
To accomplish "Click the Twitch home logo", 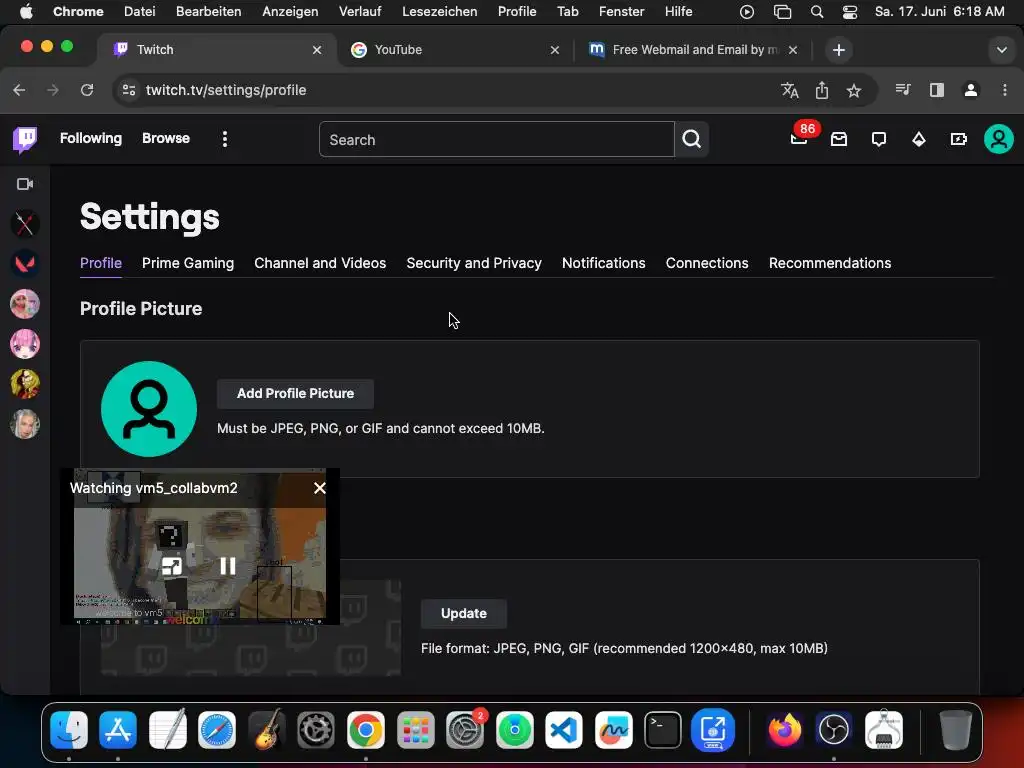I will [x=25, y=139].
